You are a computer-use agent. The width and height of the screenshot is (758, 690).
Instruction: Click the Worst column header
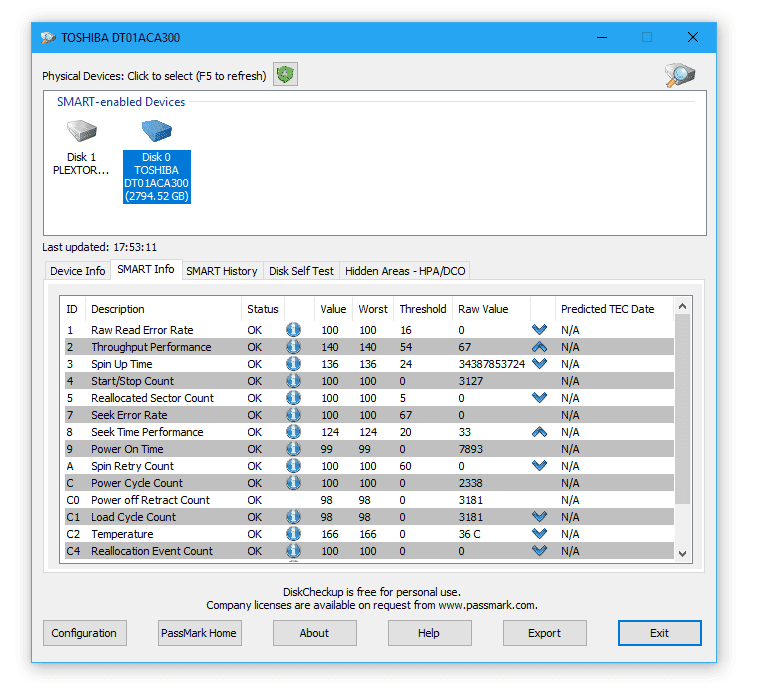[373, 309]
